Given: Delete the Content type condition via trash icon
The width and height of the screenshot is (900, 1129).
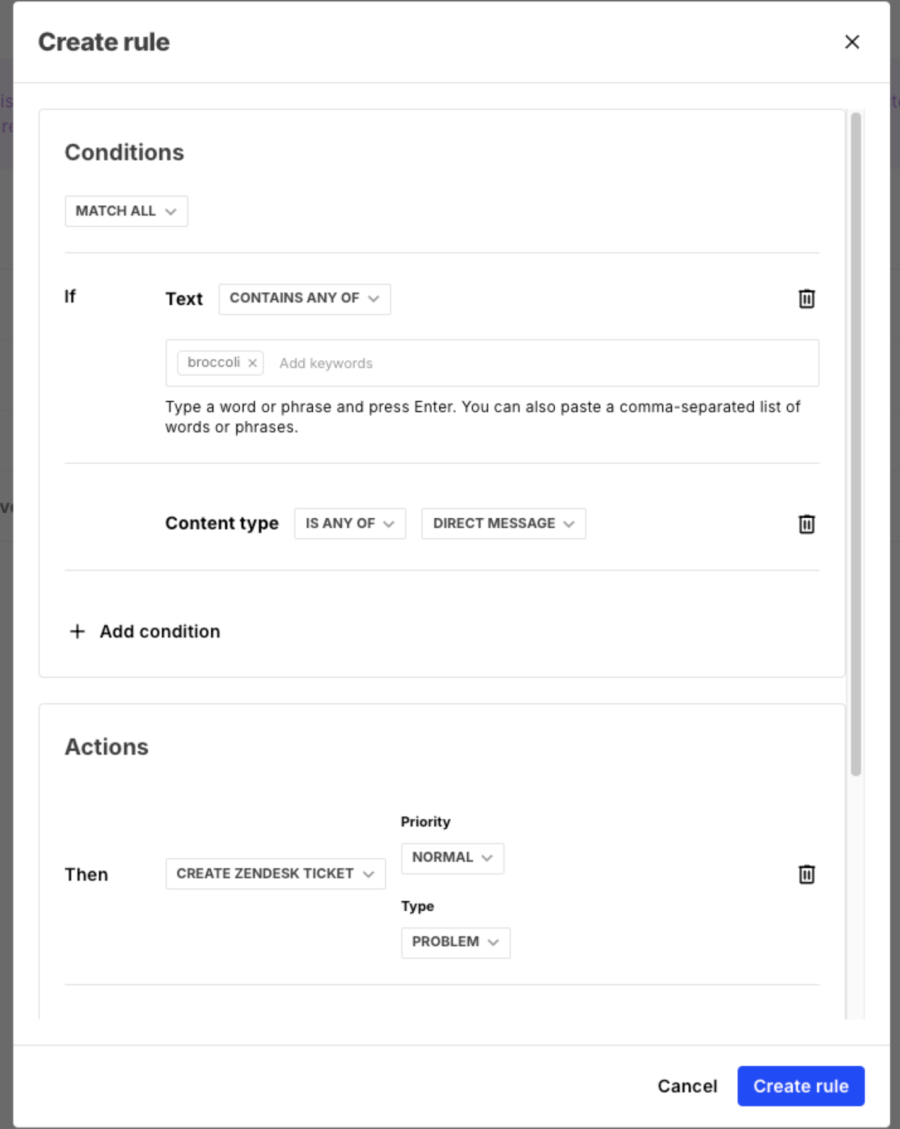Looking at the screenshot, I should (807, 523).
